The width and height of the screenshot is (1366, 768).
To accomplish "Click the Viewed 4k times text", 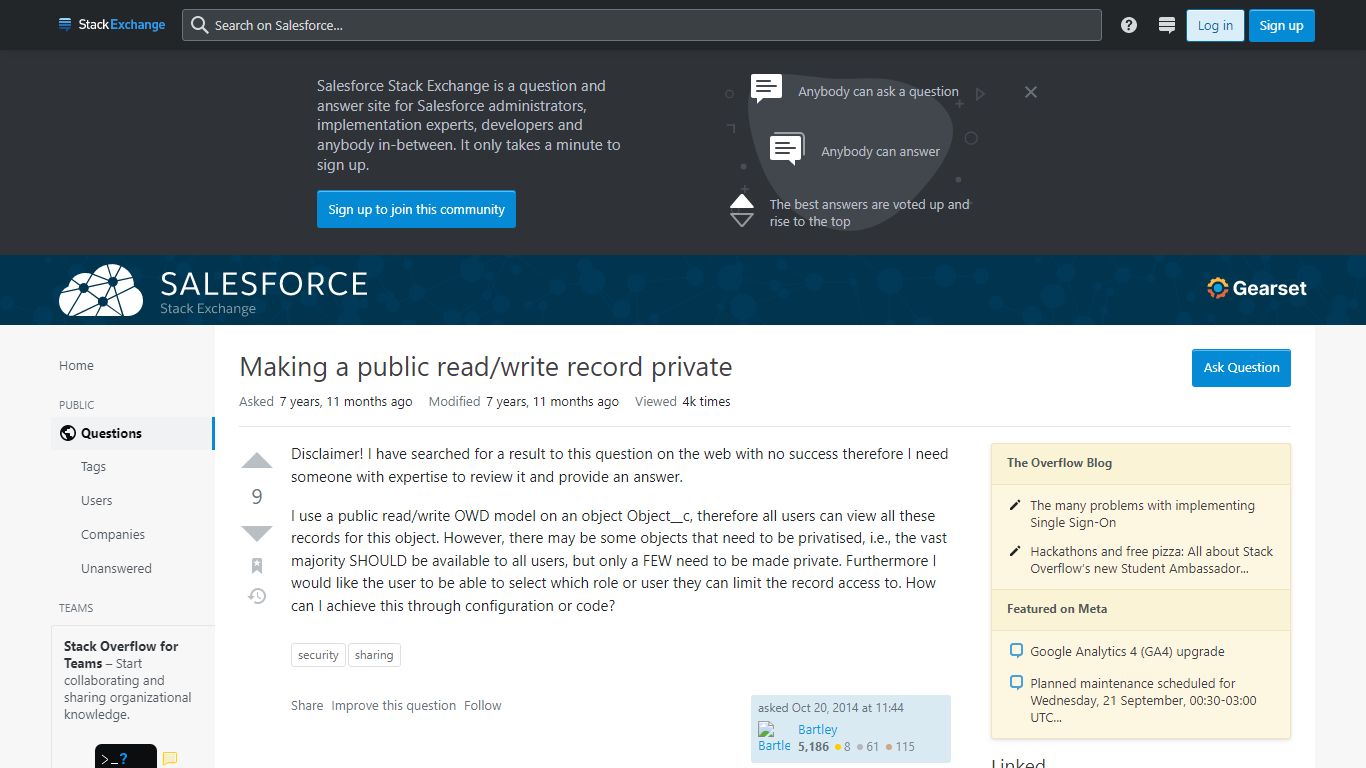I will tap(683, 401).
